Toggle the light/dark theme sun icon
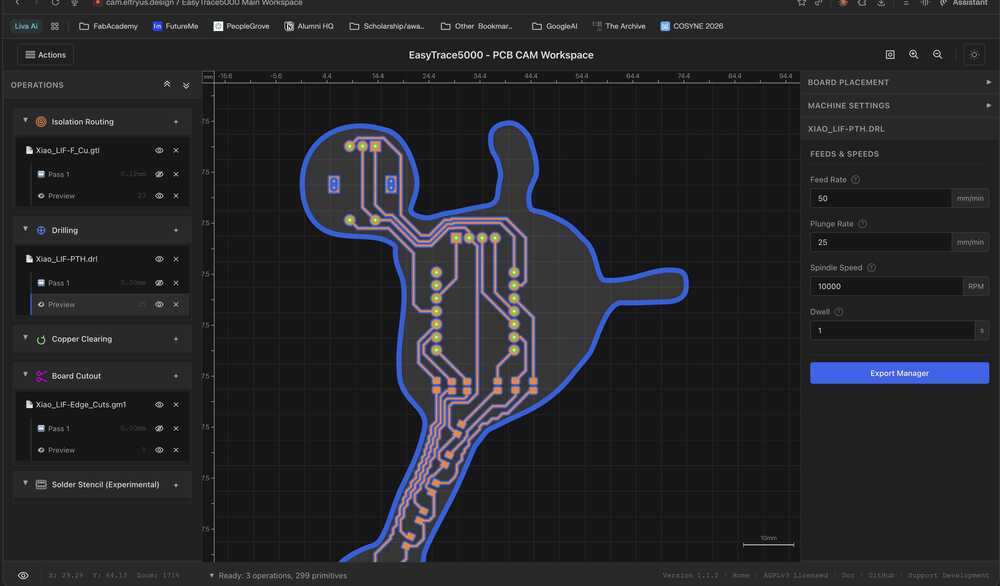The image size is (1000, 586). pyautogui.click(x=974, y=55)
